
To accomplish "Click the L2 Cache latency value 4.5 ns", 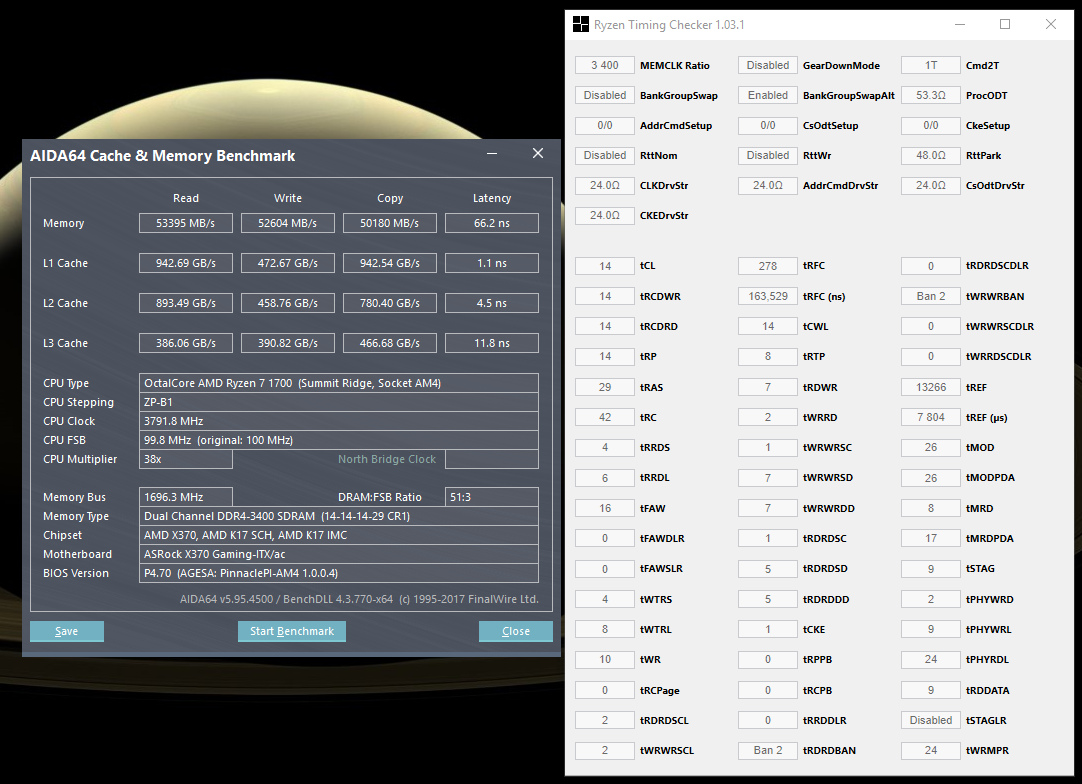I will (x=492, y=303).
